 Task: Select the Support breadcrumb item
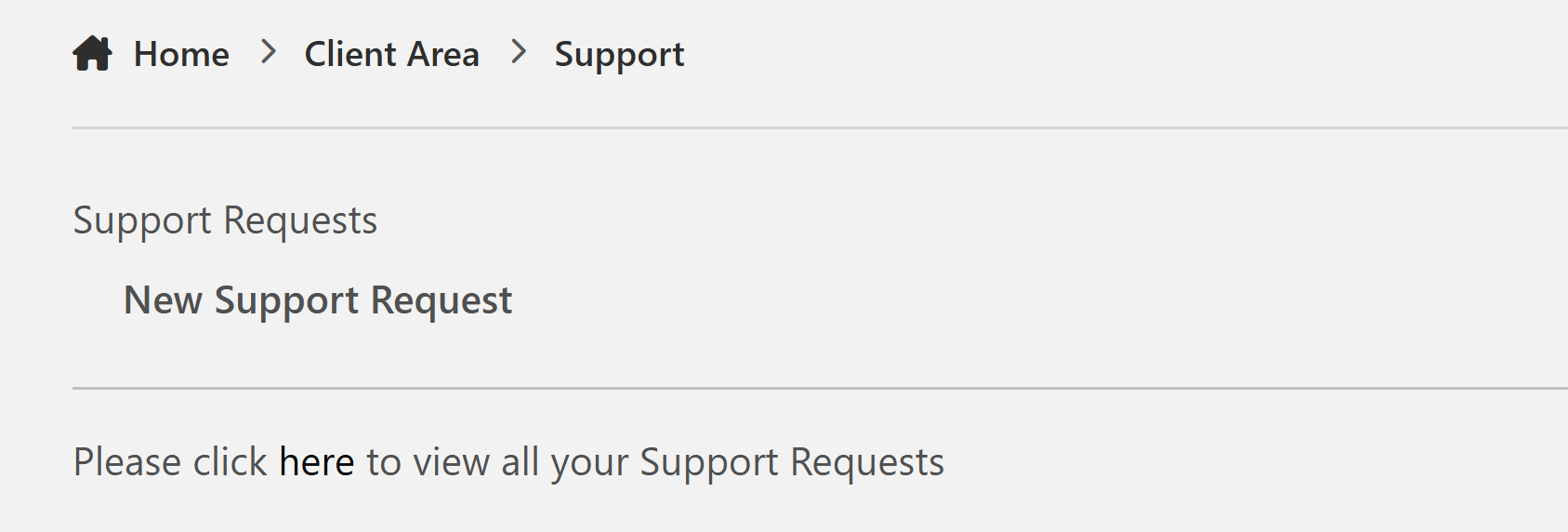619,55
